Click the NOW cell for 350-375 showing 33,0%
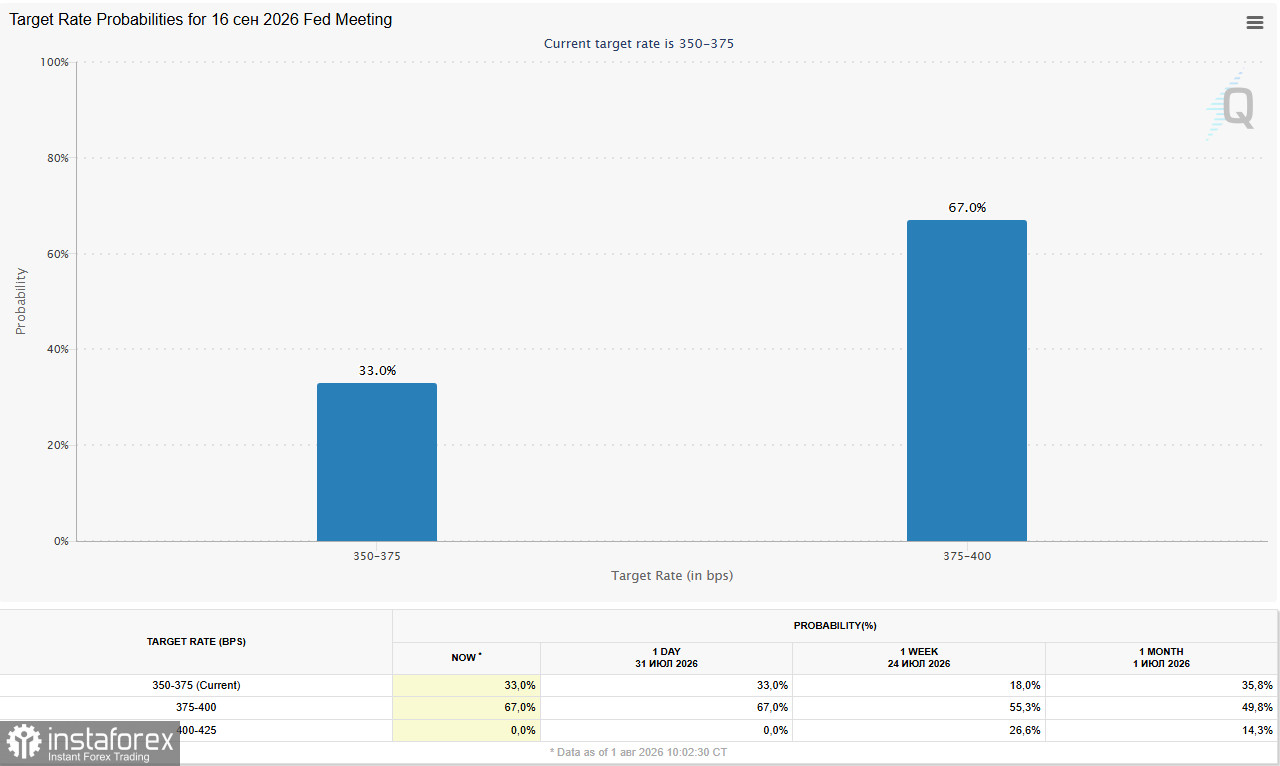 coord(466,686)
